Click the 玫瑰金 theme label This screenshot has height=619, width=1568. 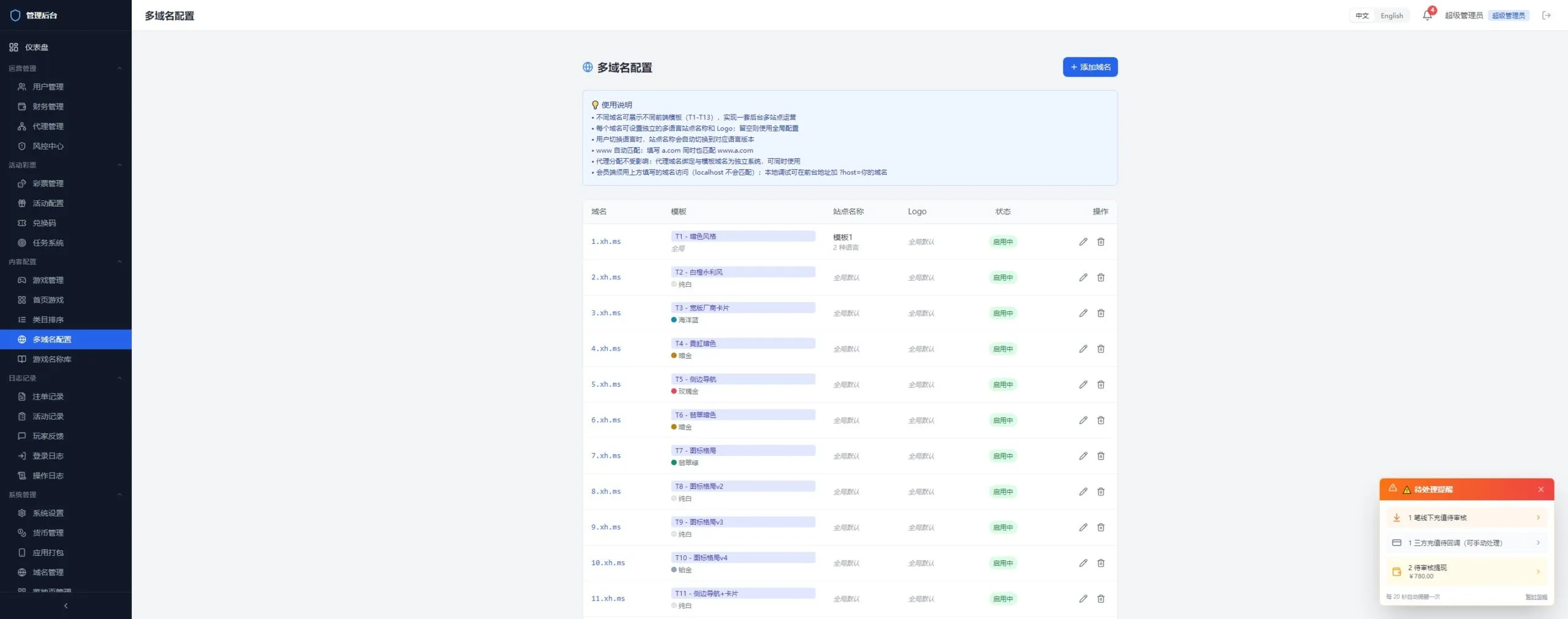(688, 392)
